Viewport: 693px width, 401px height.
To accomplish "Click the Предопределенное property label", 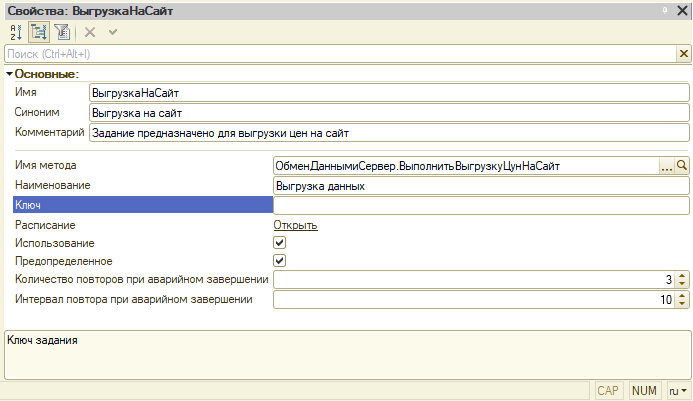I will (x=64, y=261).
